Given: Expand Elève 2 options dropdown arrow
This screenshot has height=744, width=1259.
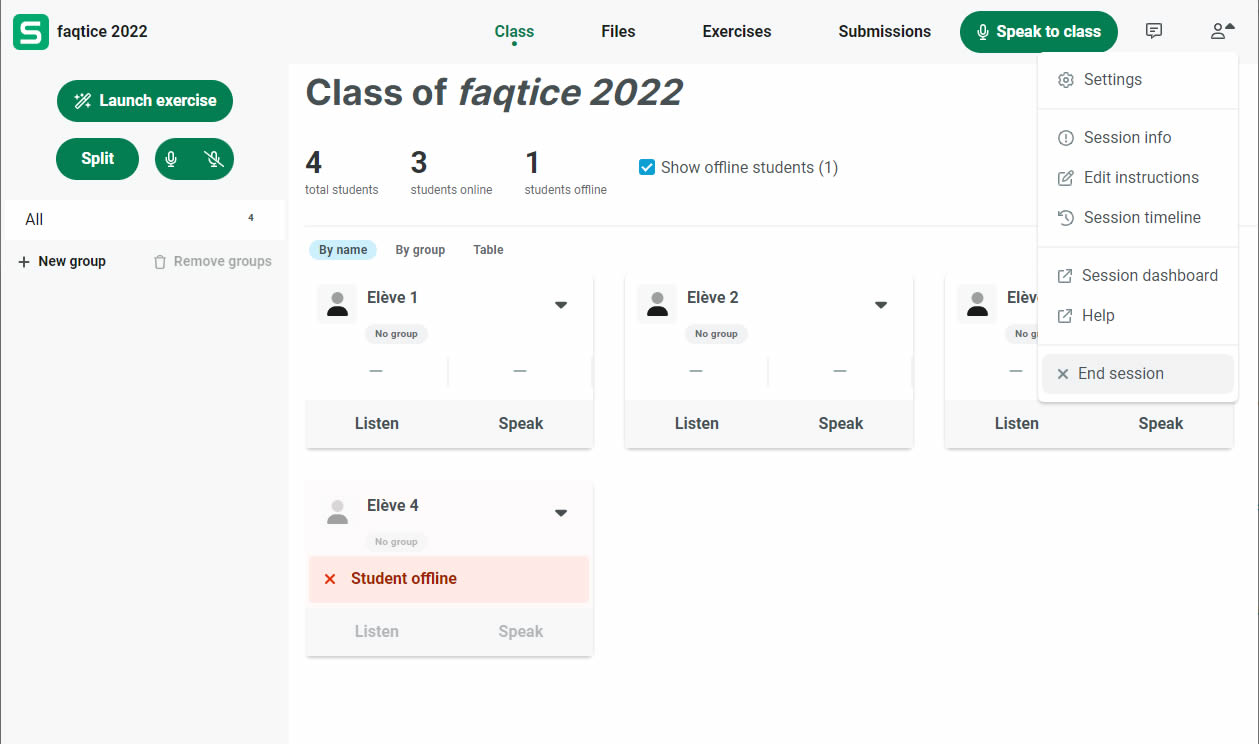Looking at the screenshot, I should coord(881,305).
